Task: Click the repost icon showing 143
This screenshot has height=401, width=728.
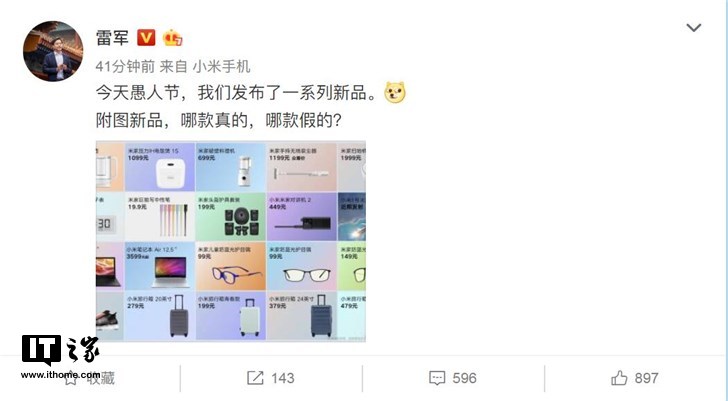Action: pyautogui.click(x=255, y=378)
